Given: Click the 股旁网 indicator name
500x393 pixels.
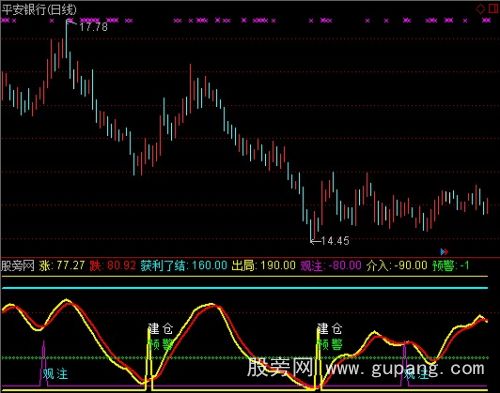Looking at the screenshot, I should click(x=18, y=266).
